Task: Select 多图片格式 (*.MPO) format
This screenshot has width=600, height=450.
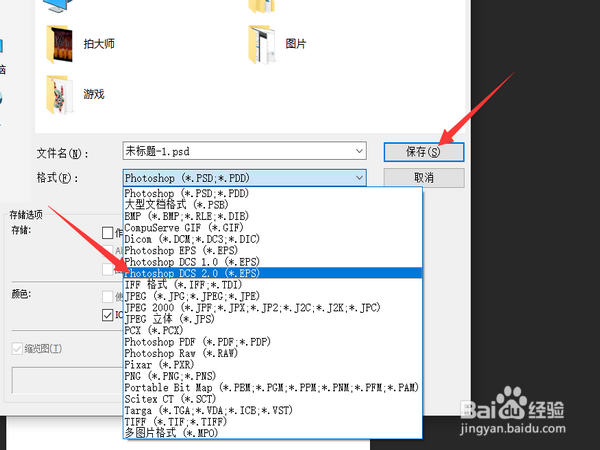Action: click(273, 433)
